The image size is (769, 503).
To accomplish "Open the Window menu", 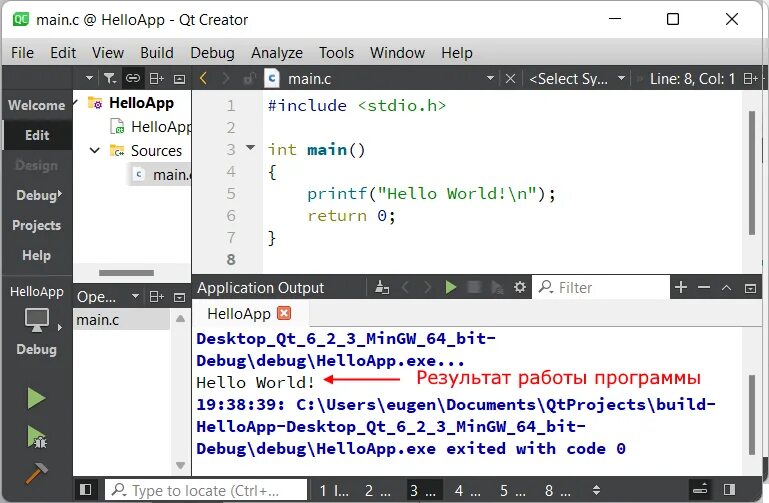I will coord(397,52).
